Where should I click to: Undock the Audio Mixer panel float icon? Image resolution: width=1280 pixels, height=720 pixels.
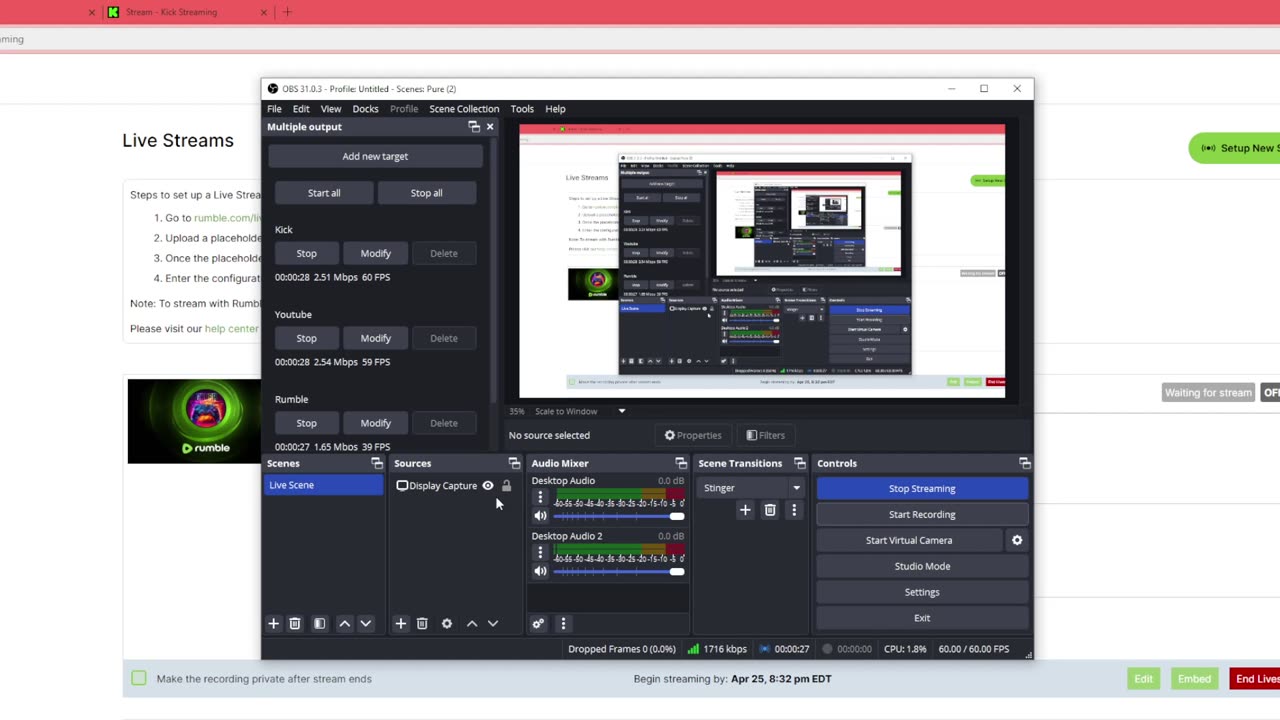pos(681,463)
